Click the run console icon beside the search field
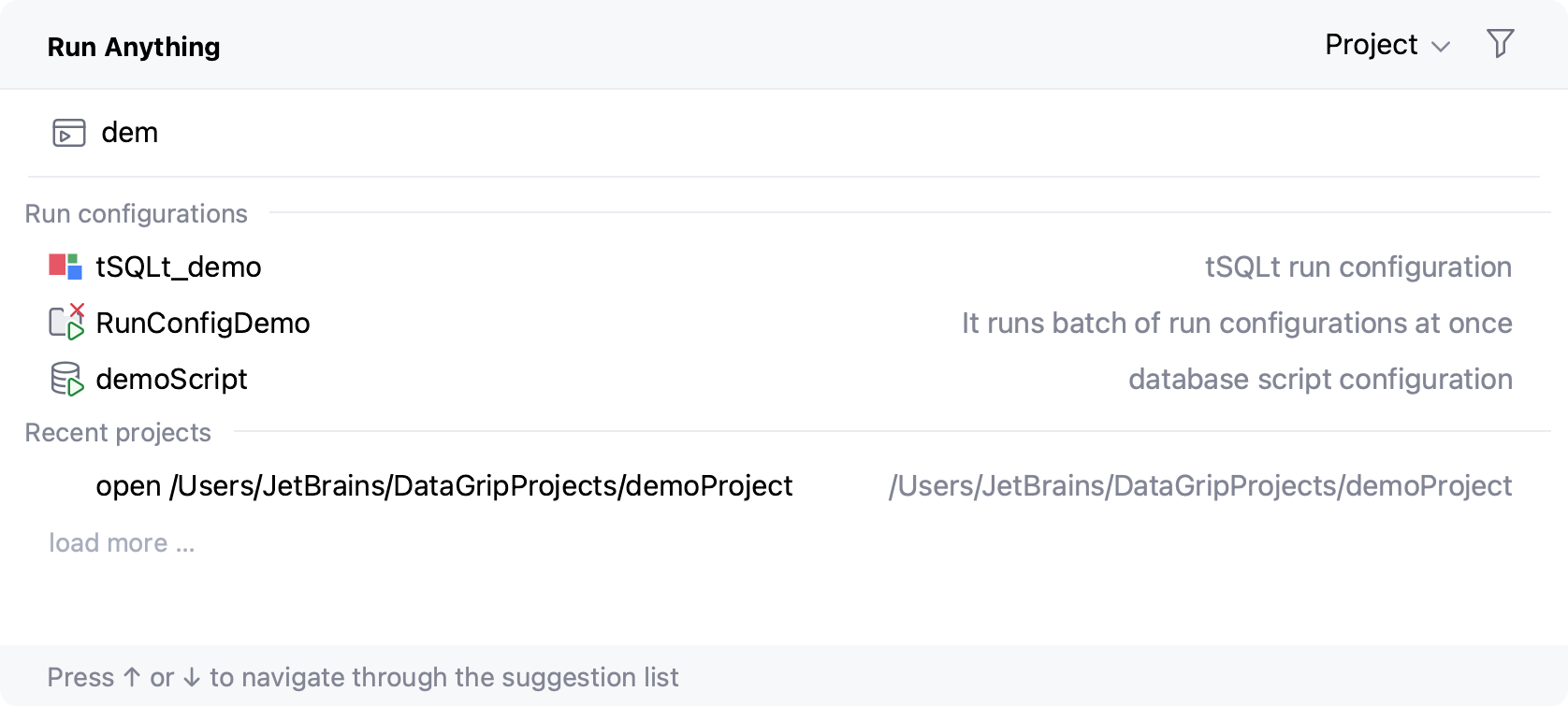This screenshot has width=1568, height=706. coord(68,133)
